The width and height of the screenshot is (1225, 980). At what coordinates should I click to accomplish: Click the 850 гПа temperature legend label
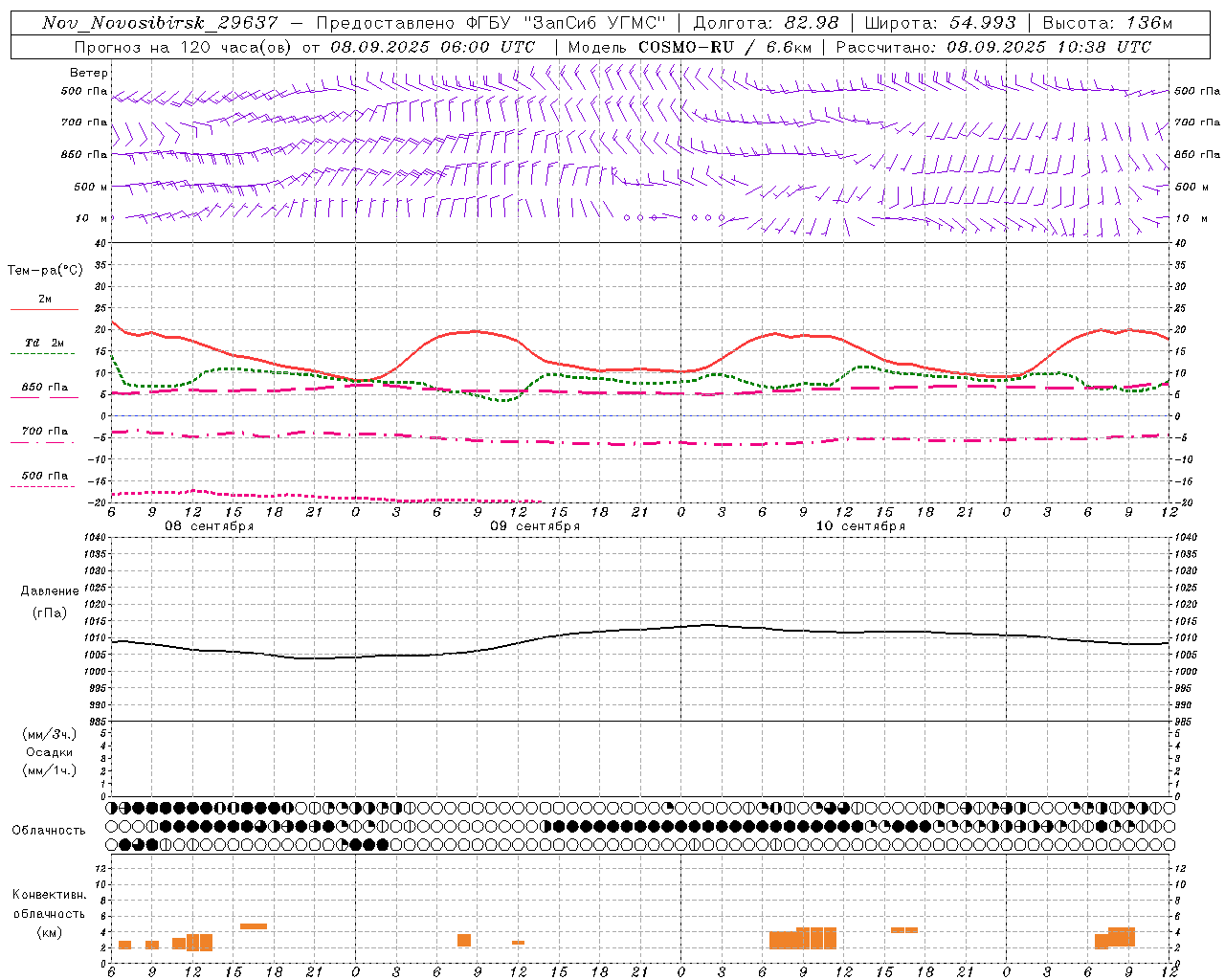[x=45, y=388]
